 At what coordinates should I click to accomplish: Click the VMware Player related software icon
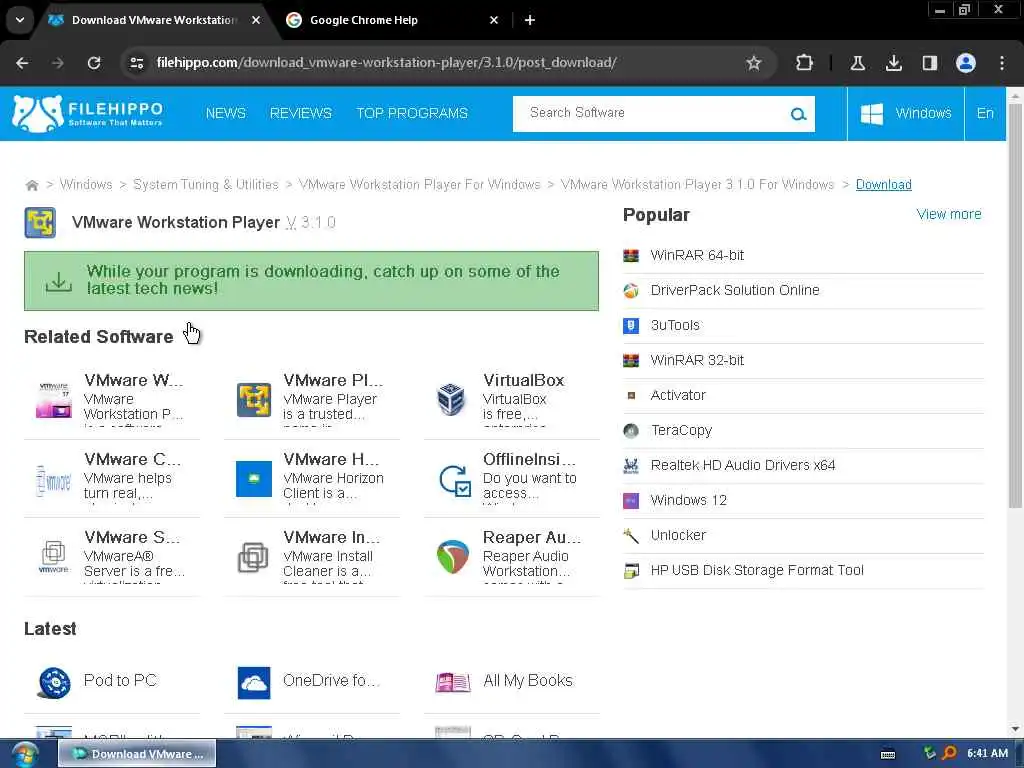click(254, 400)
